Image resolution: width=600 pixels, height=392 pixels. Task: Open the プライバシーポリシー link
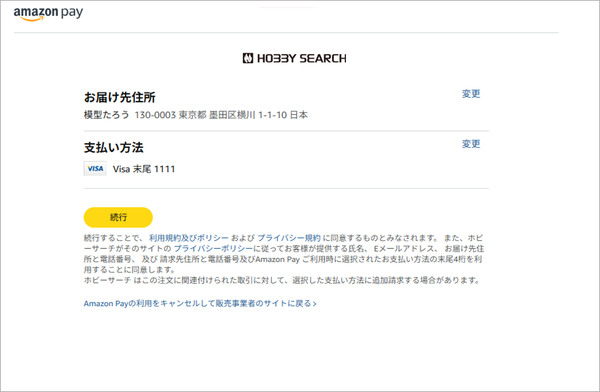pos(213,248)
